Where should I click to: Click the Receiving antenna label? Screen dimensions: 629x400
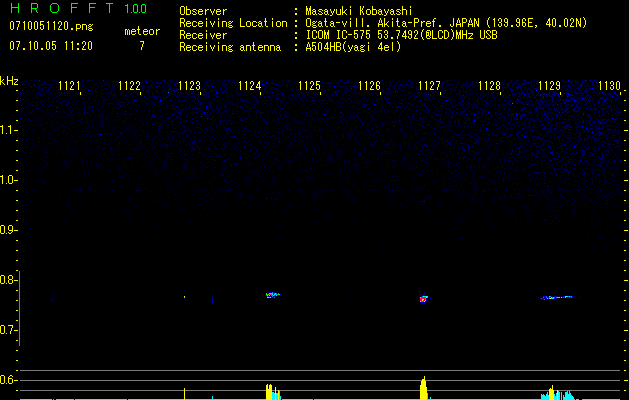(x=230, y=47)
